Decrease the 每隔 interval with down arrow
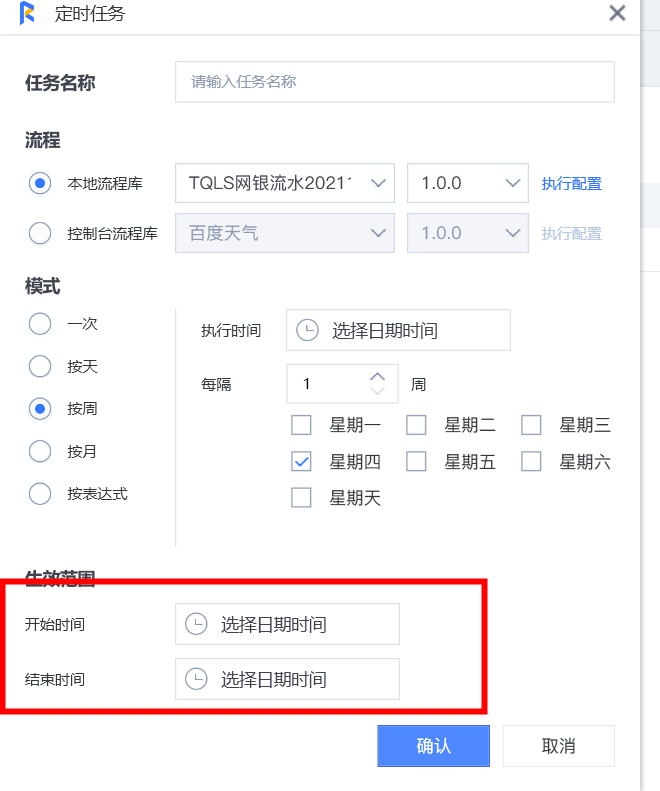Image resolution: width=660 pixels, height=791 pixels. point(377,391)
